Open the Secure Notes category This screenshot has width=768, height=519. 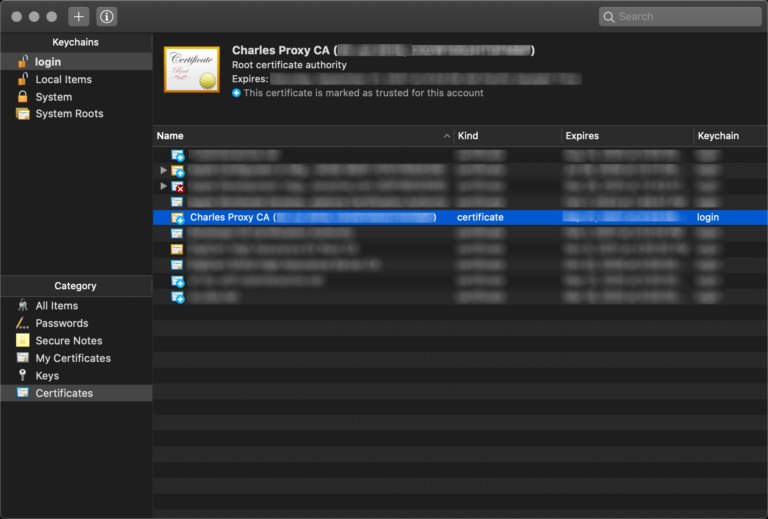[x=68, y=341]
